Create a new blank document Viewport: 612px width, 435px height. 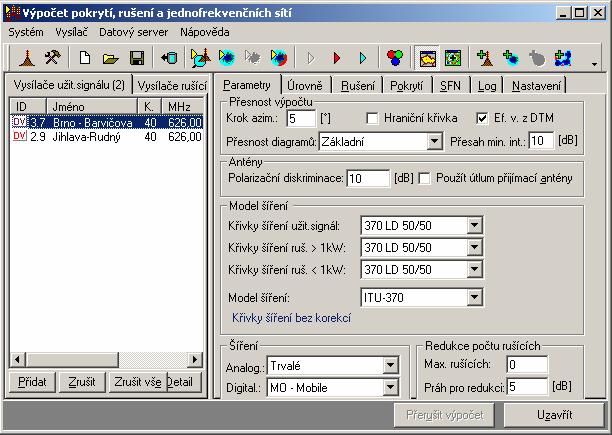(x=85, y=58)
